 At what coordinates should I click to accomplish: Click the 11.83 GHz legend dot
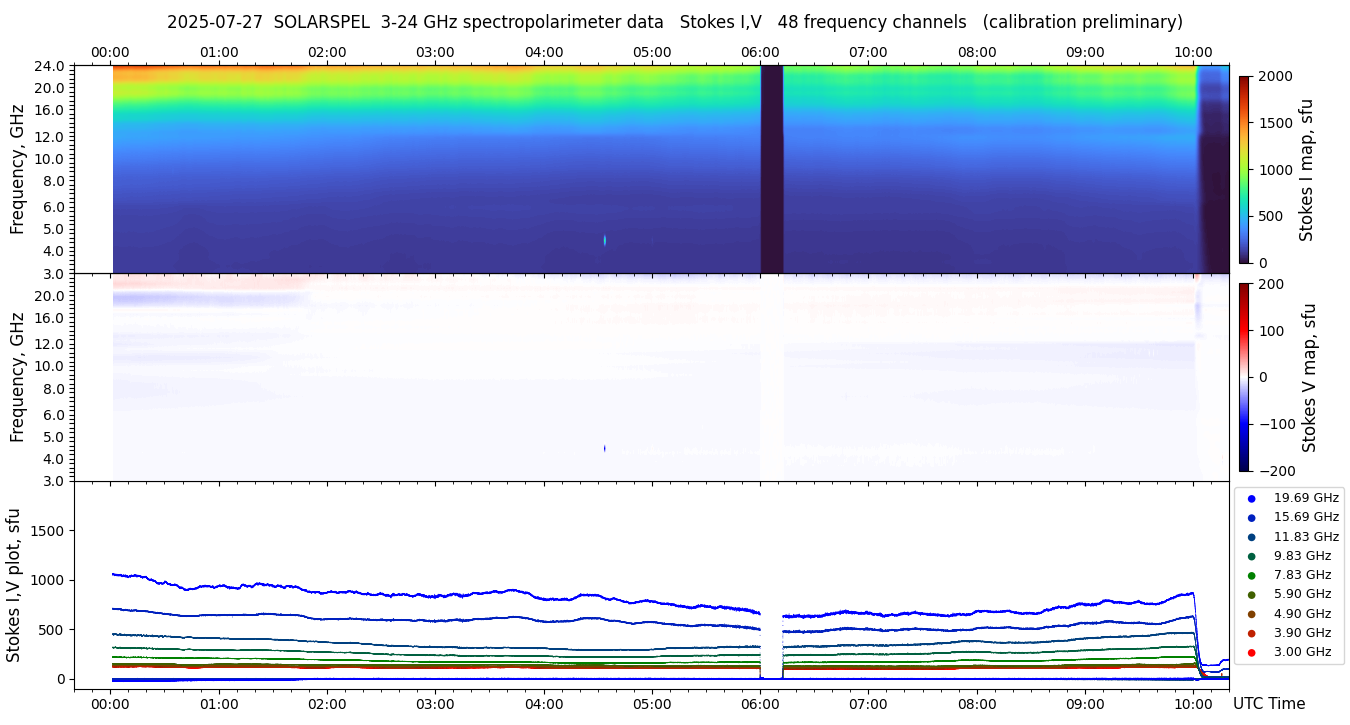coord(1251,537)
